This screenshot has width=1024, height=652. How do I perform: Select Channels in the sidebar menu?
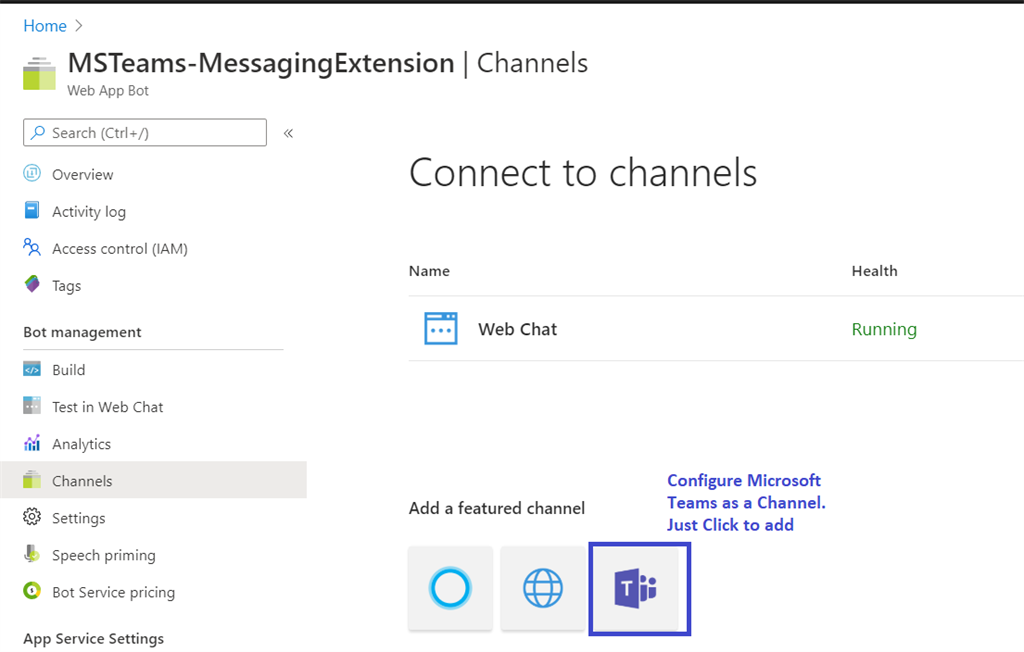tap(81, 480)
